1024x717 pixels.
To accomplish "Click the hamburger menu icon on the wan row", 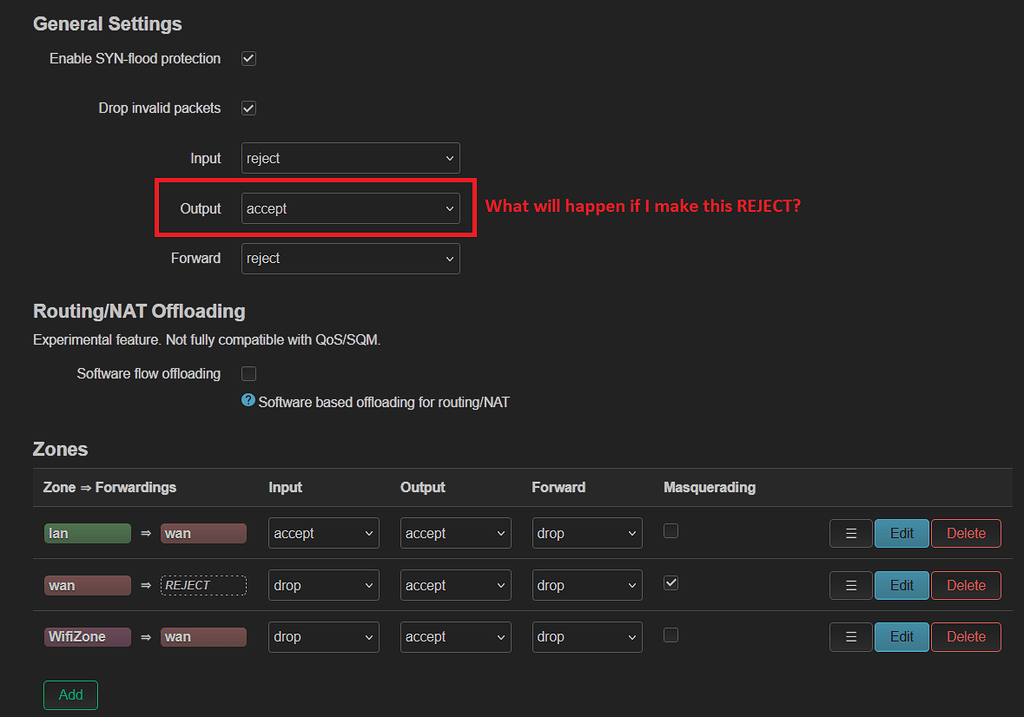I will [x=850, y=585].
